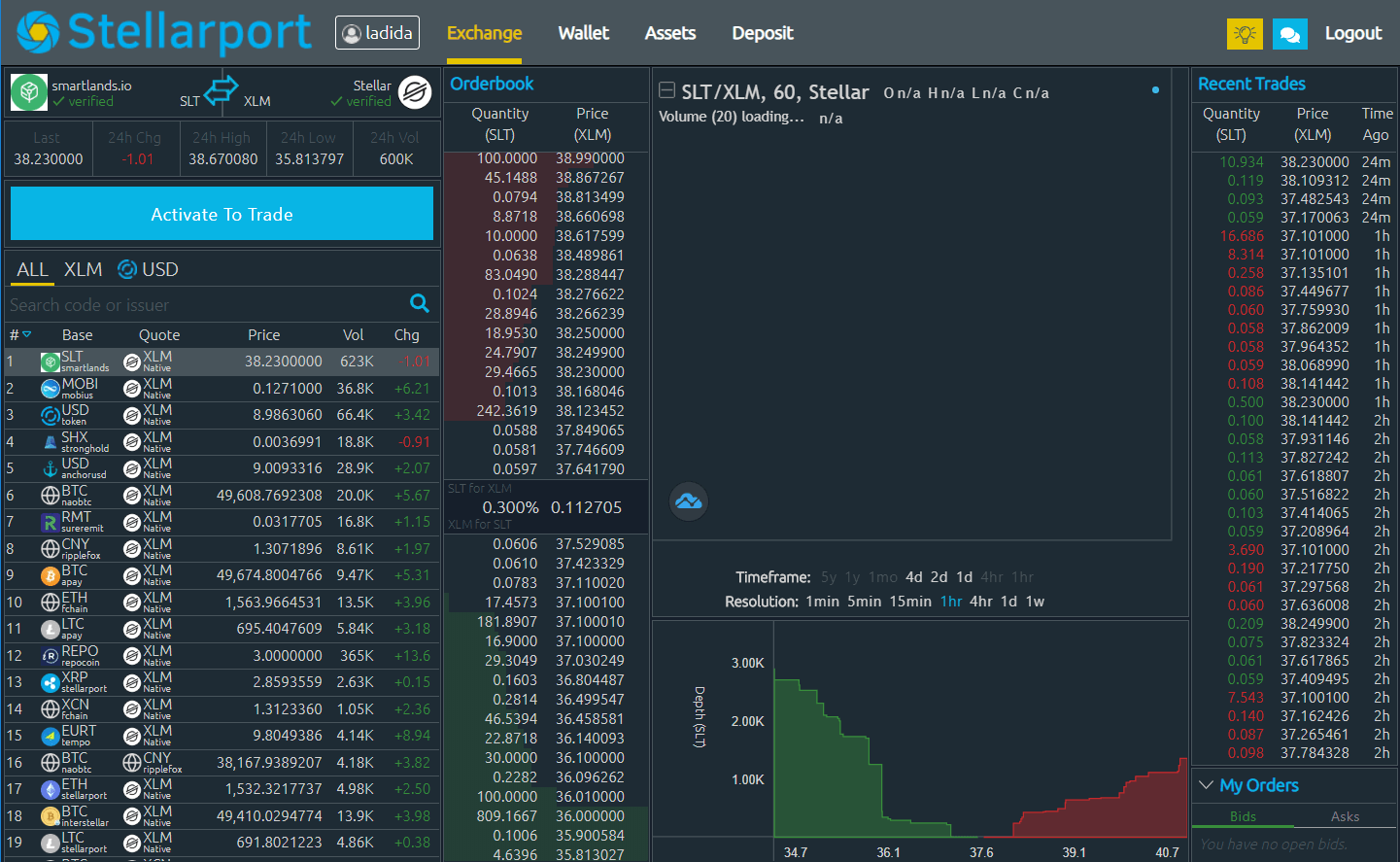This screenshot has width=1400, height=862.
Task: Click the recent trade at 38.109312
Action: 1315,181
